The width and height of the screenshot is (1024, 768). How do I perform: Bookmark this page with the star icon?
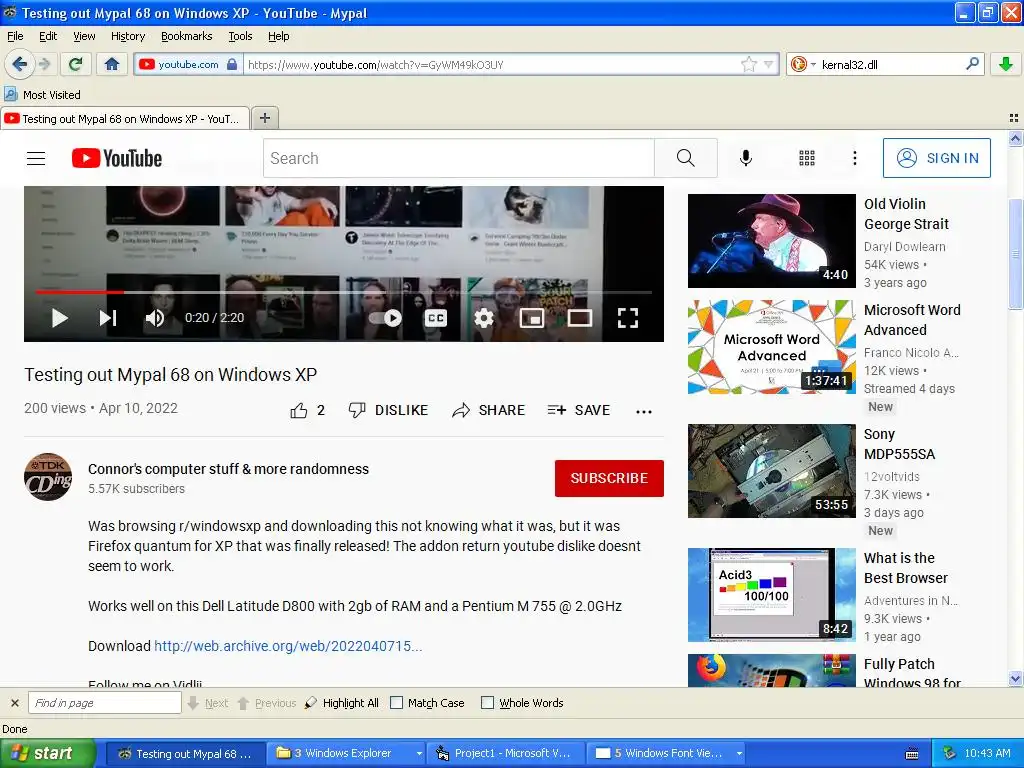(748, 64)
